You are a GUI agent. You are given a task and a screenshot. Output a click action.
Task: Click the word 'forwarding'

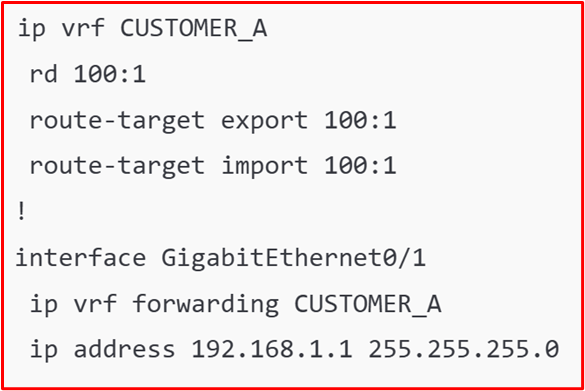click(206, 303)
